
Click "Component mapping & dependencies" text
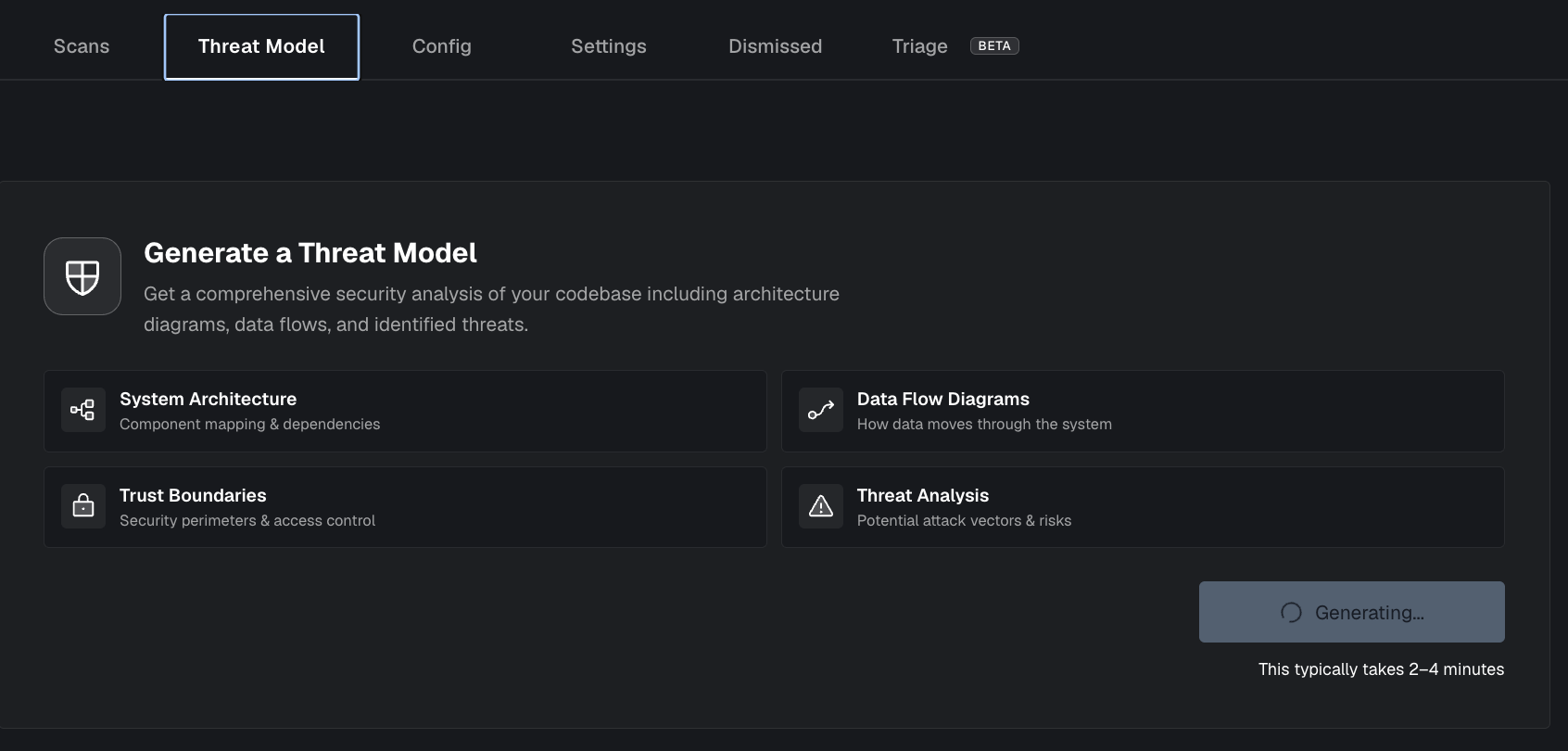click(250, 424)
